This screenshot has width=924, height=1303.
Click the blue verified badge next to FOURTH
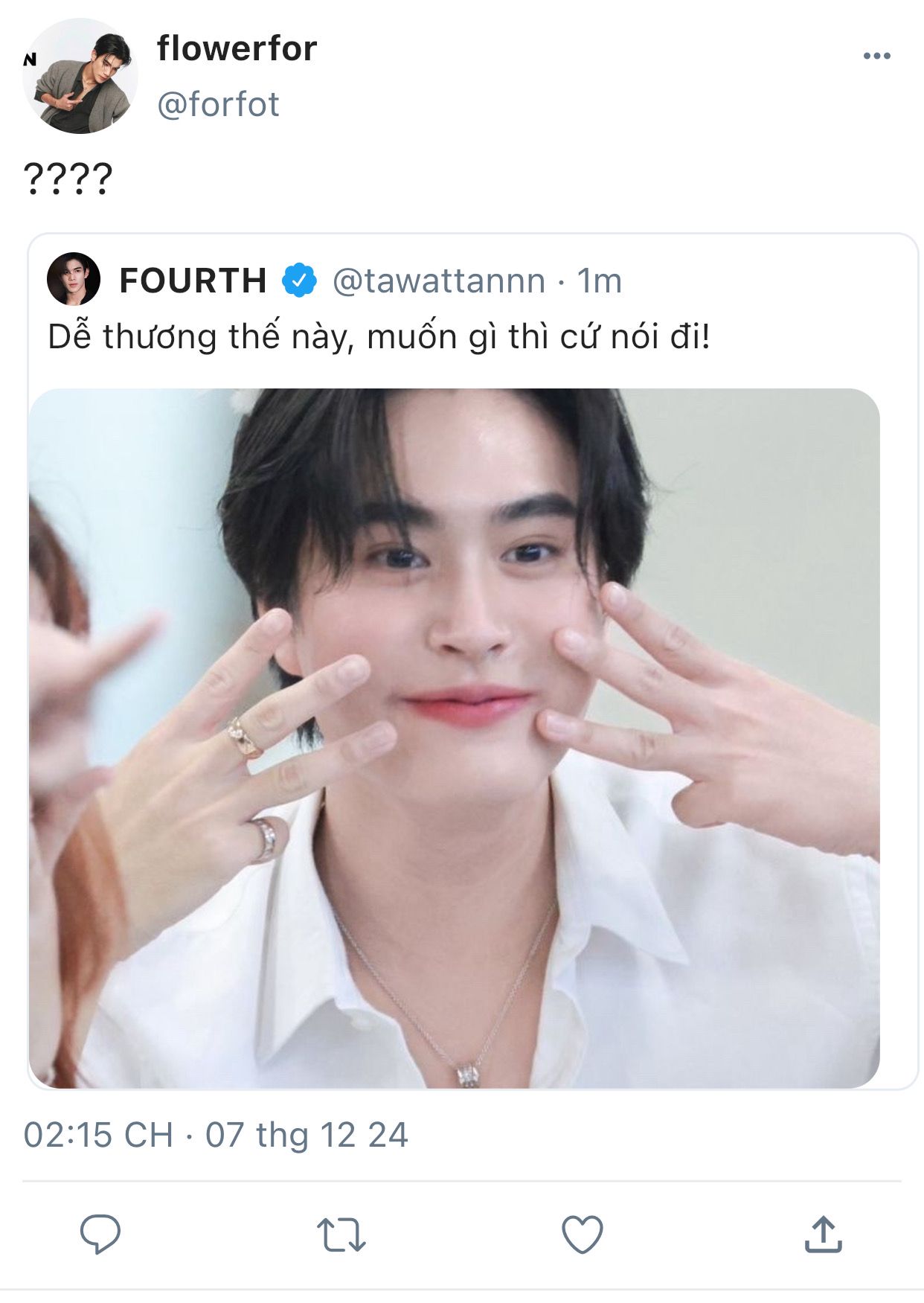[x=299, y=281]
